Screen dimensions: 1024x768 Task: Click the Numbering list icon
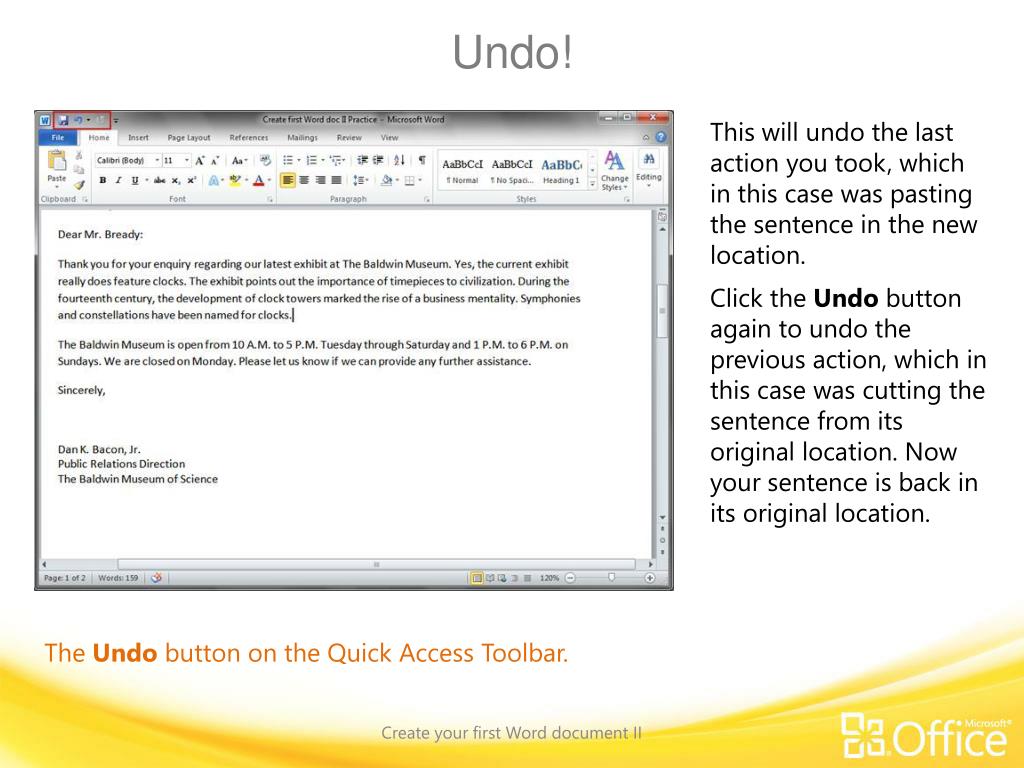[x=312, y=161]
